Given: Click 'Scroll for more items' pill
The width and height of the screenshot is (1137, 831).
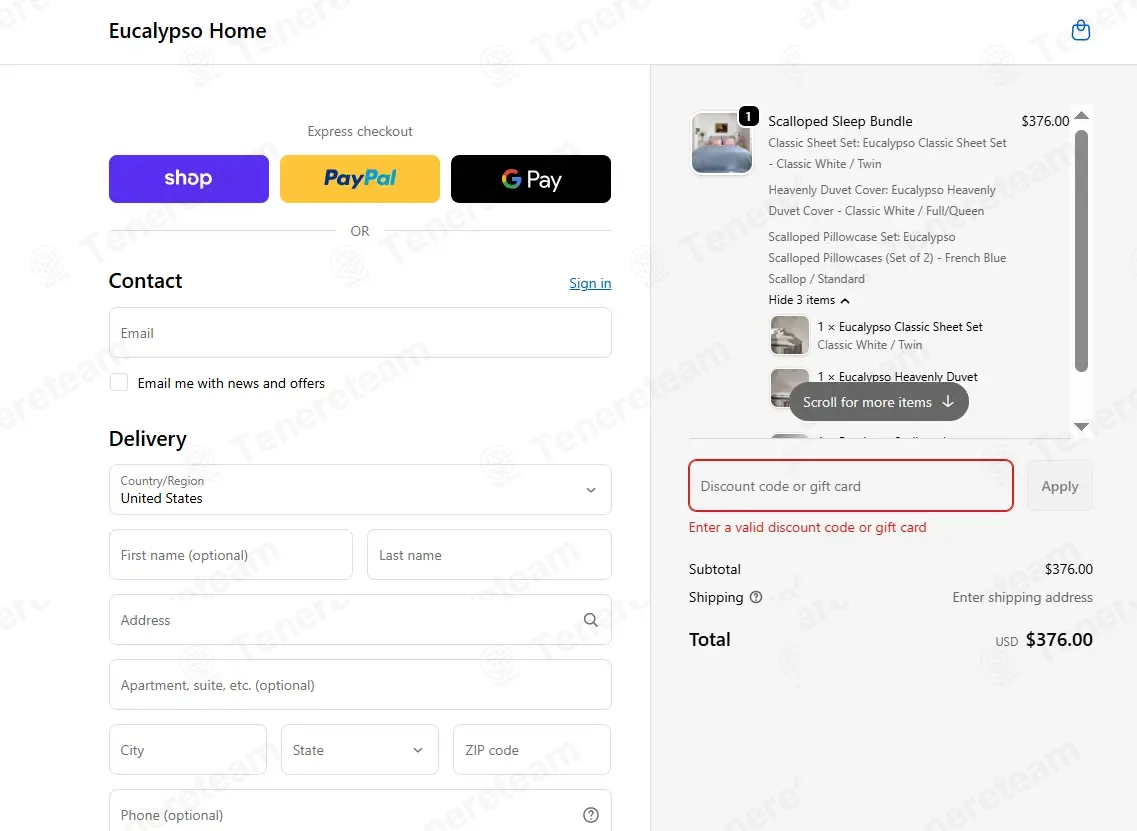Looking at the screenshot, I should 879,402.
